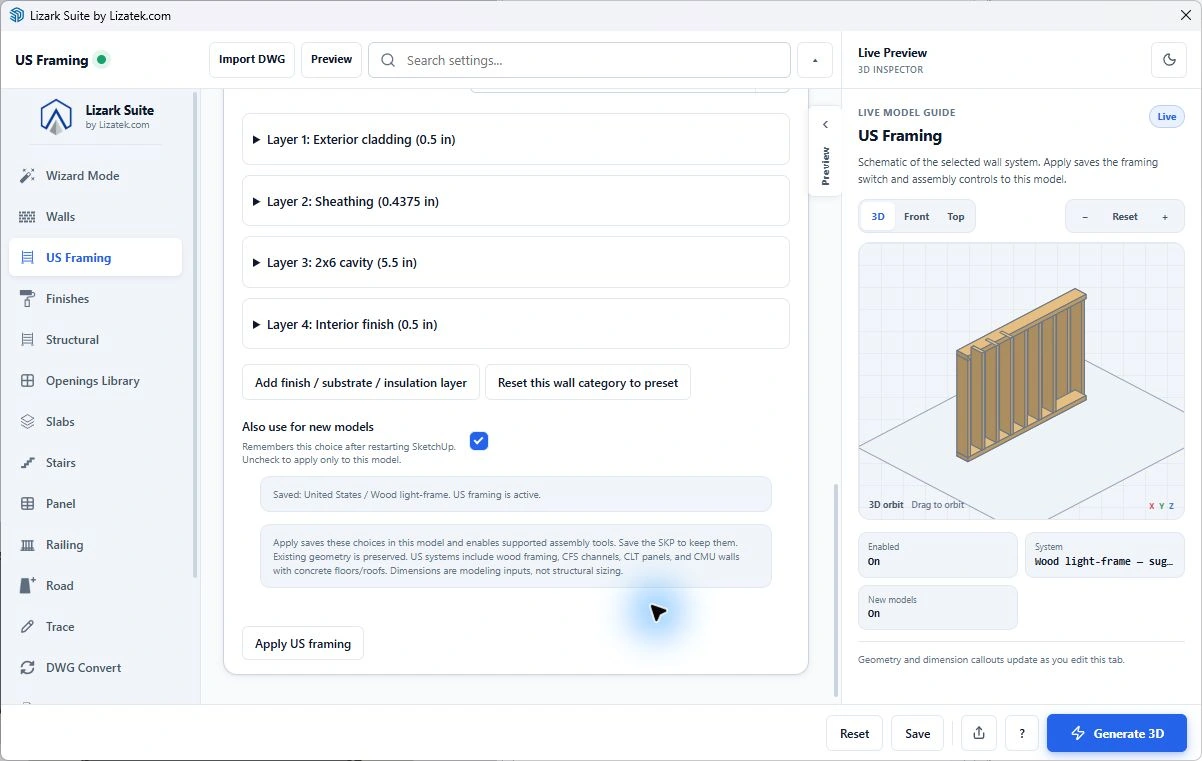Expand Layer 3: 2x6 cavity

(516, 262)
